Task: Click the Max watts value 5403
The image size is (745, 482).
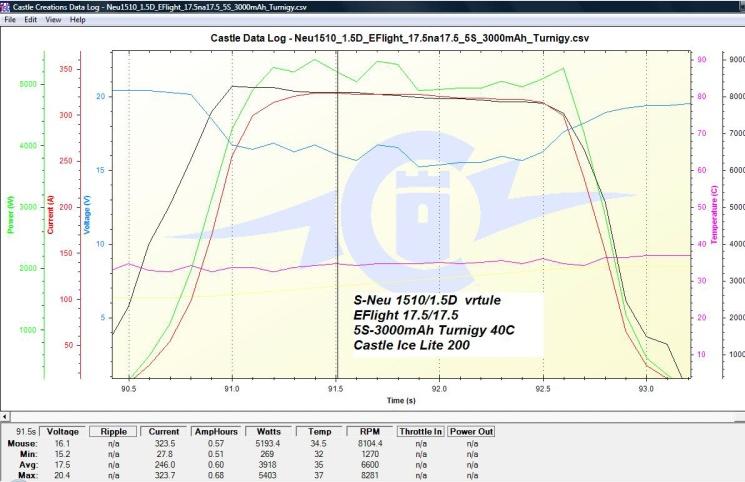Action: [x=267, y=475]
